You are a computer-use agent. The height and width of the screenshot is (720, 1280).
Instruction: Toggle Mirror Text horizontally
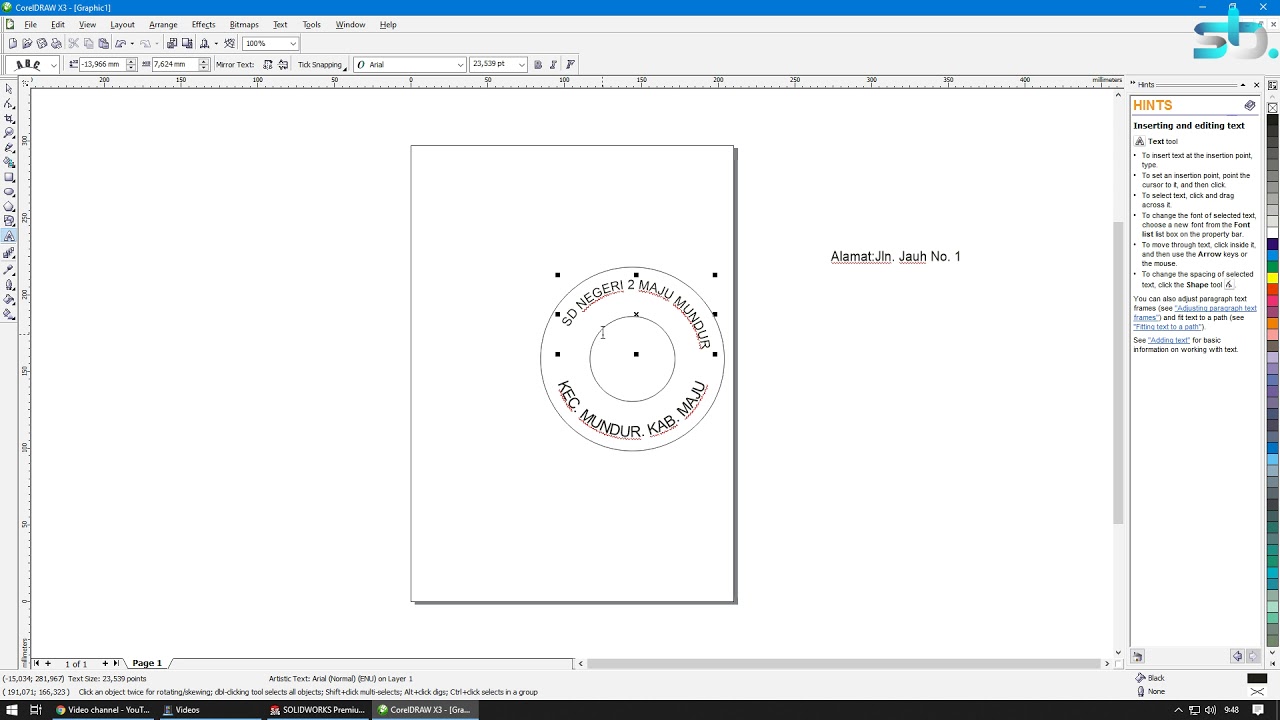pyautogui.click(x=267, y=64)
